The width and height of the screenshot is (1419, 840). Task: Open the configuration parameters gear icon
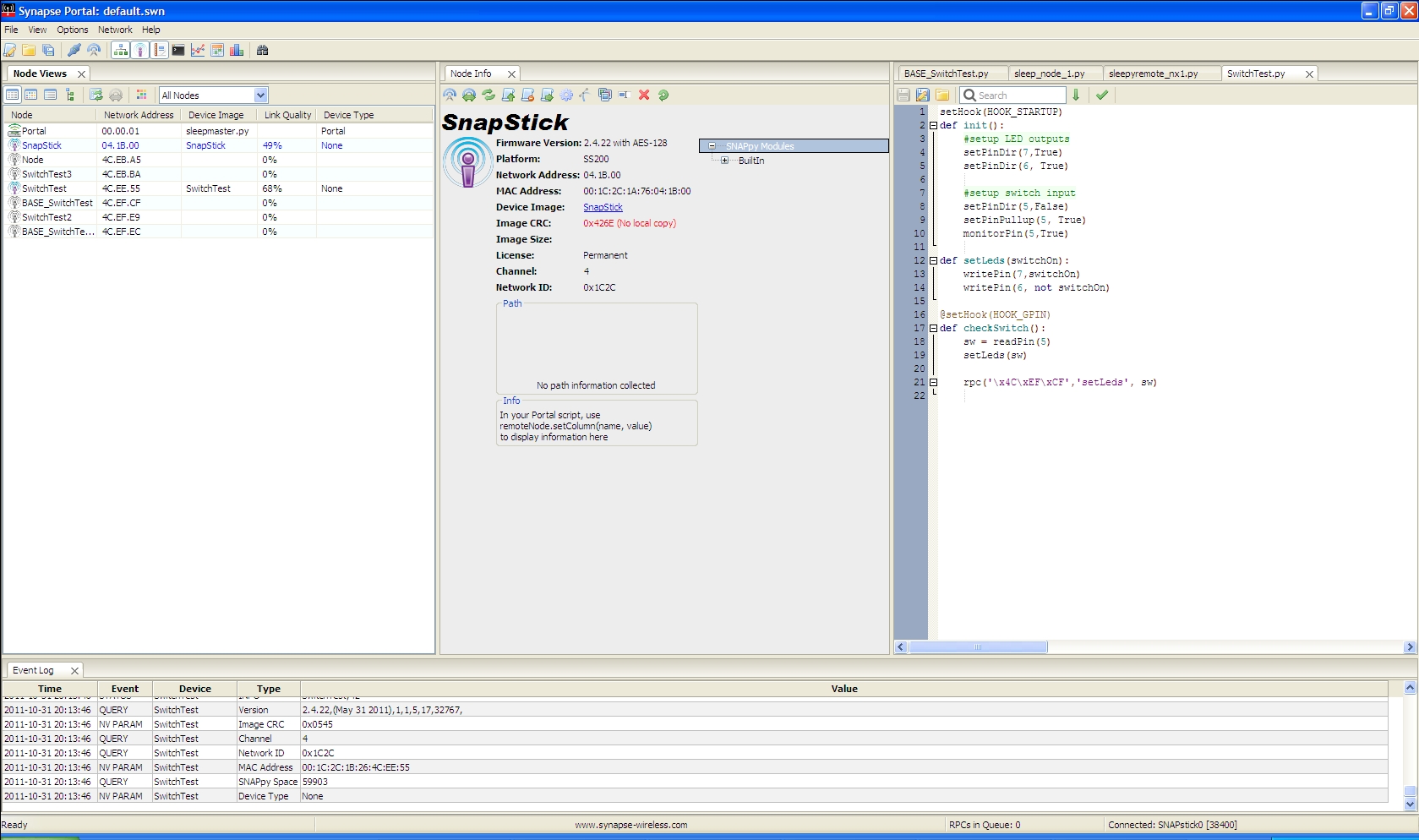click(x=566, y=95)
